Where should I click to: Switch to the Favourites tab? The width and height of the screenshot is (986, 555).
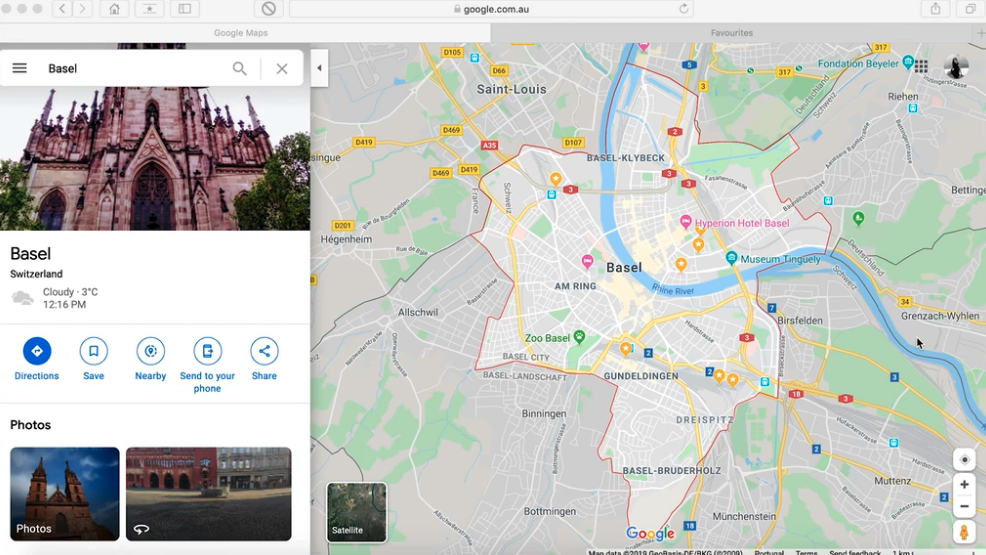point(732,33)
